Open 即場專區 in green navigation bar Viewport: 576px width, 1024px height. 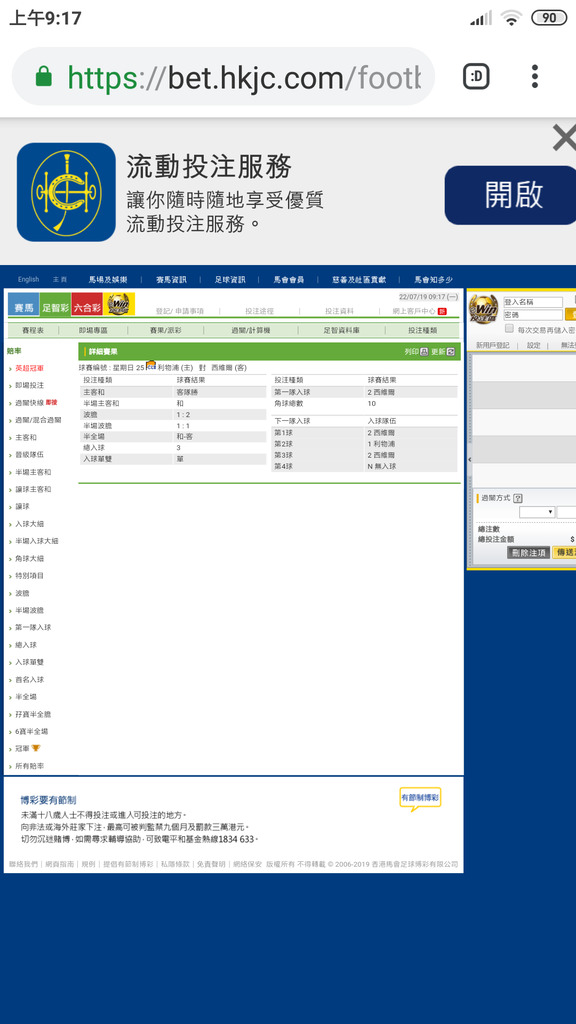coord(91,331)
